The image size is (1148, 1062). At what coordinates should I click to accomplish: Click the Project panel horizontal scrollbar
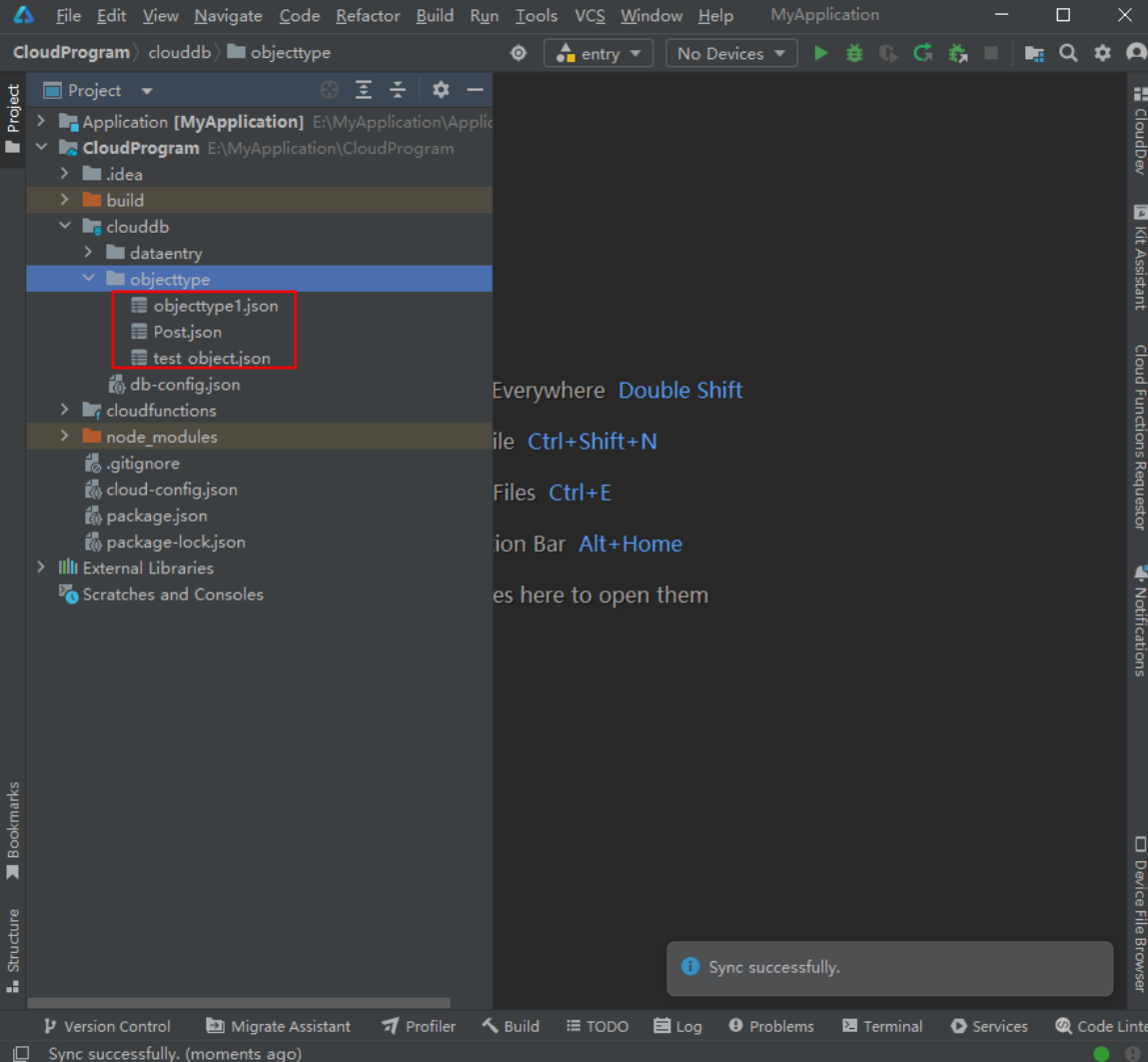pos(239,1002)
